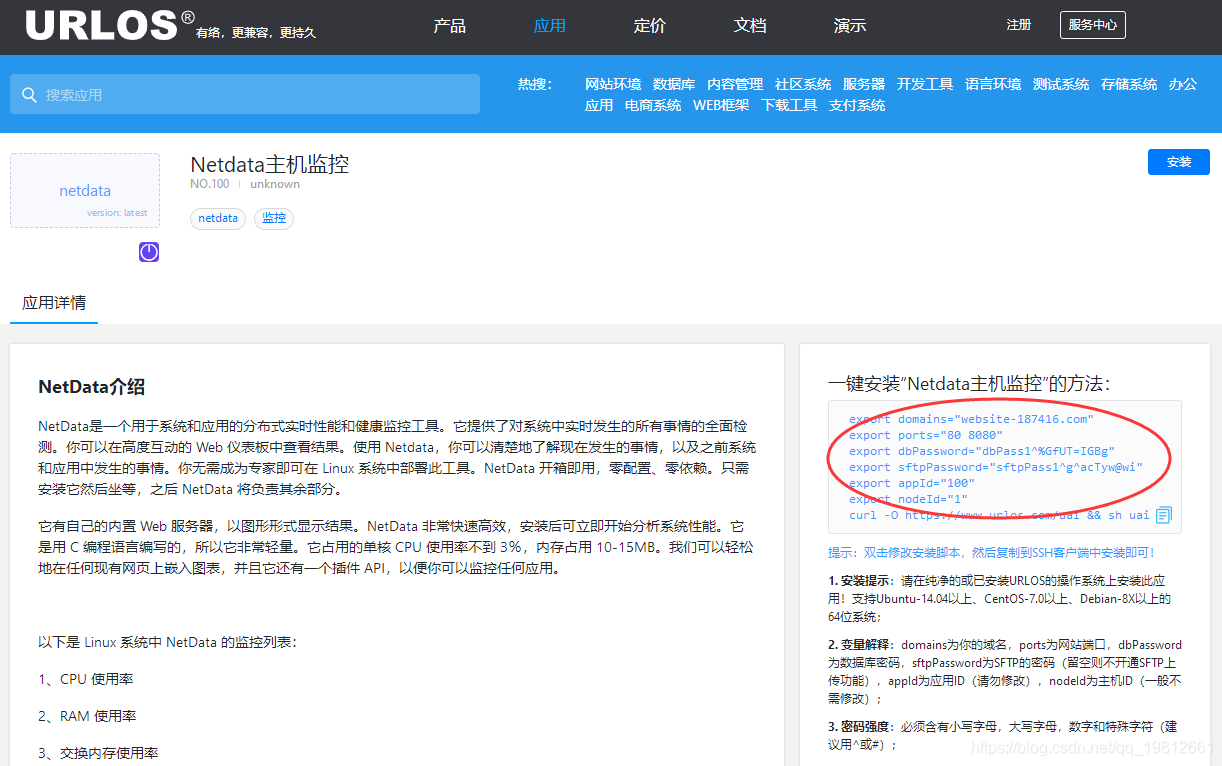Click the curl -O install command line

(x=999, y=515)
